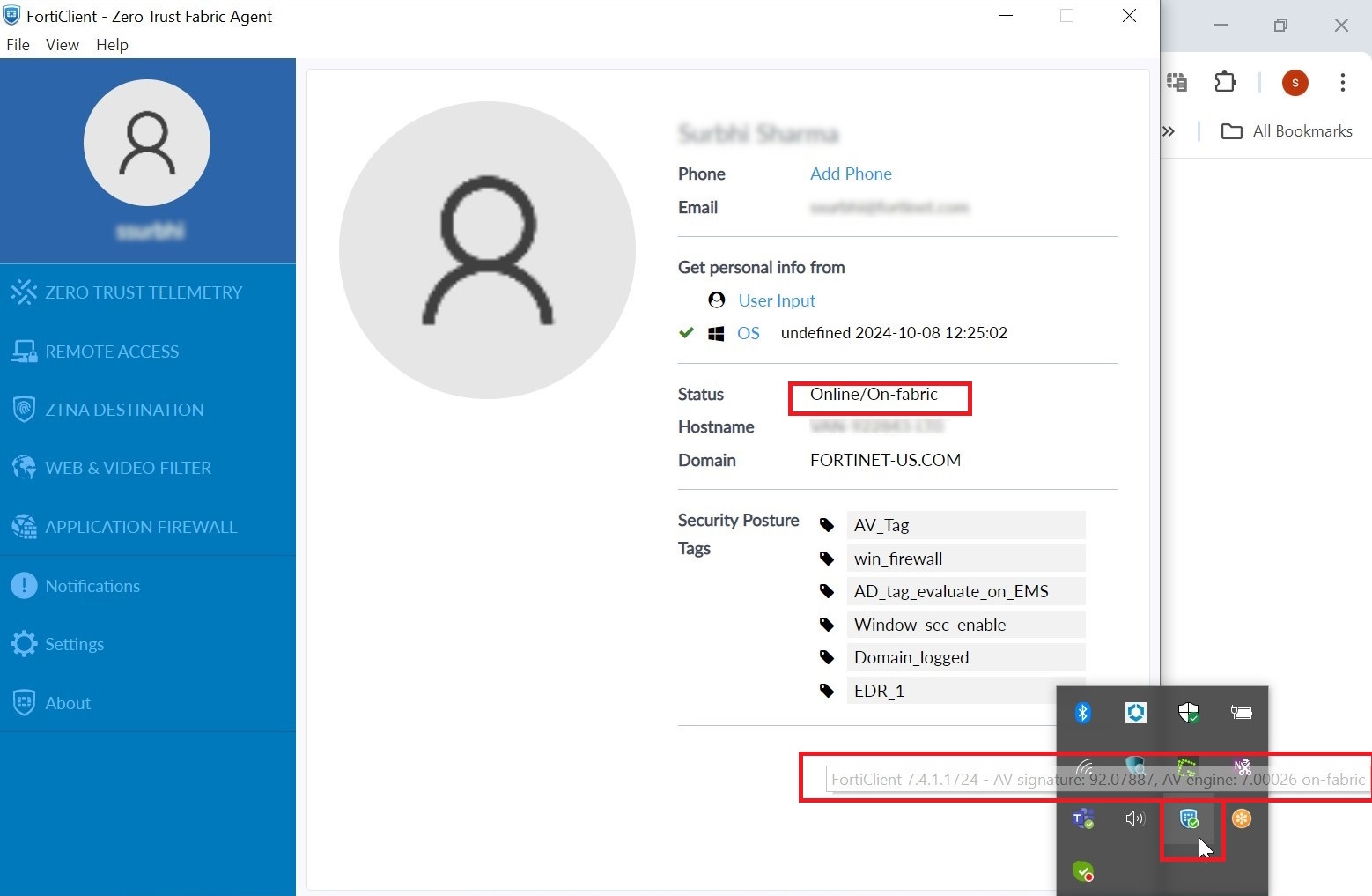View Notifications in FortiClient
The width and height of the screenshot is (1372, 896).
[92, 585]
